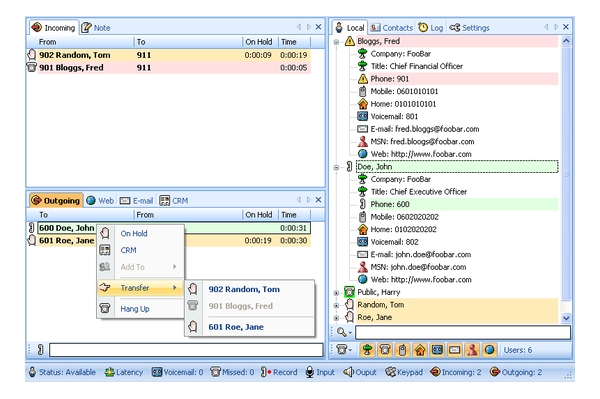Collapse the Doe, John contact node
The height and width of the screenshot is (399, 600).
(x=336, y=167)
